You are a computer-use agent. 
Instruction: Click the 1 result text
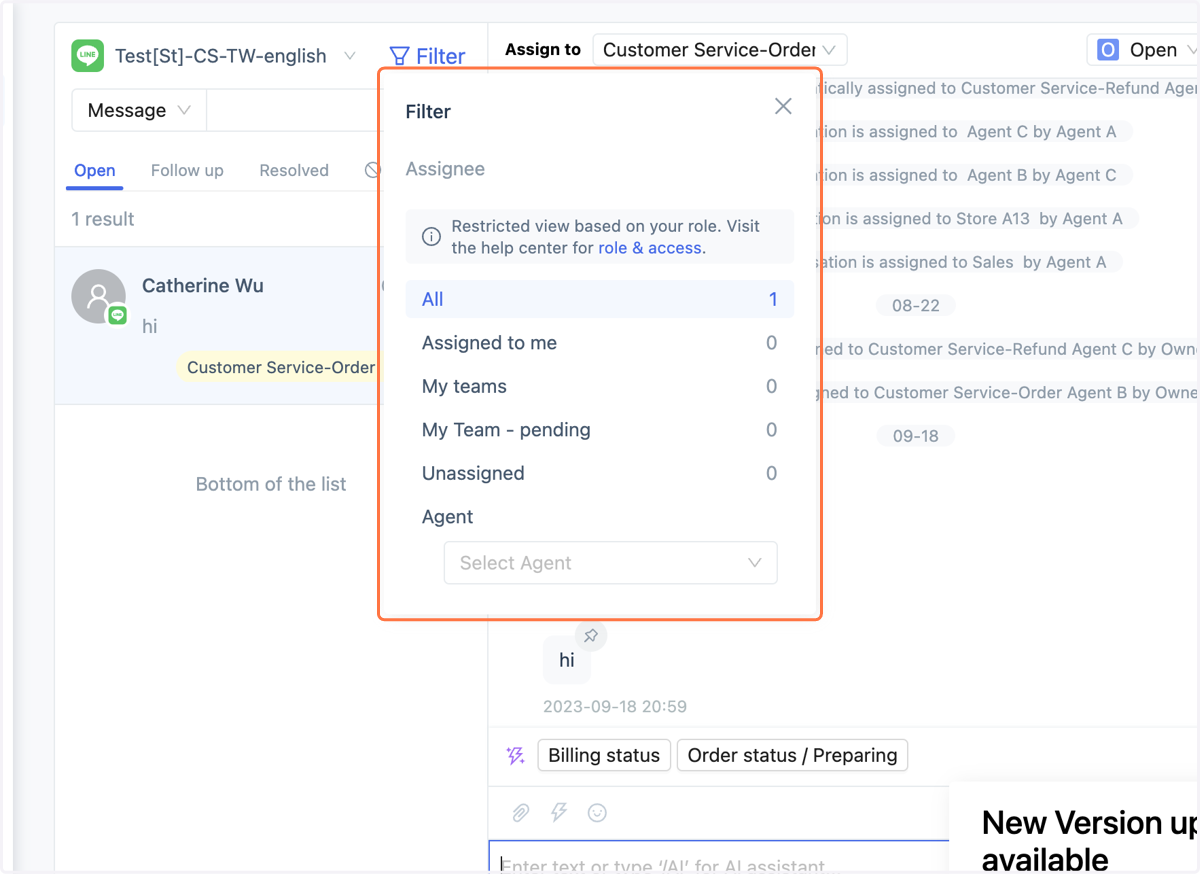tap(103, 219)
